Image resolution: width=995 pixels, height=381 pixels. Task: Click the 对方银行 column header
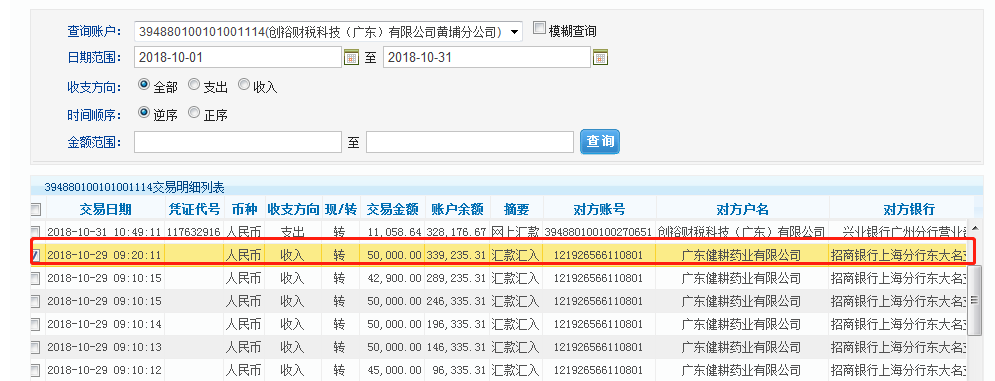pyautogui.click(x=909, y=209)
